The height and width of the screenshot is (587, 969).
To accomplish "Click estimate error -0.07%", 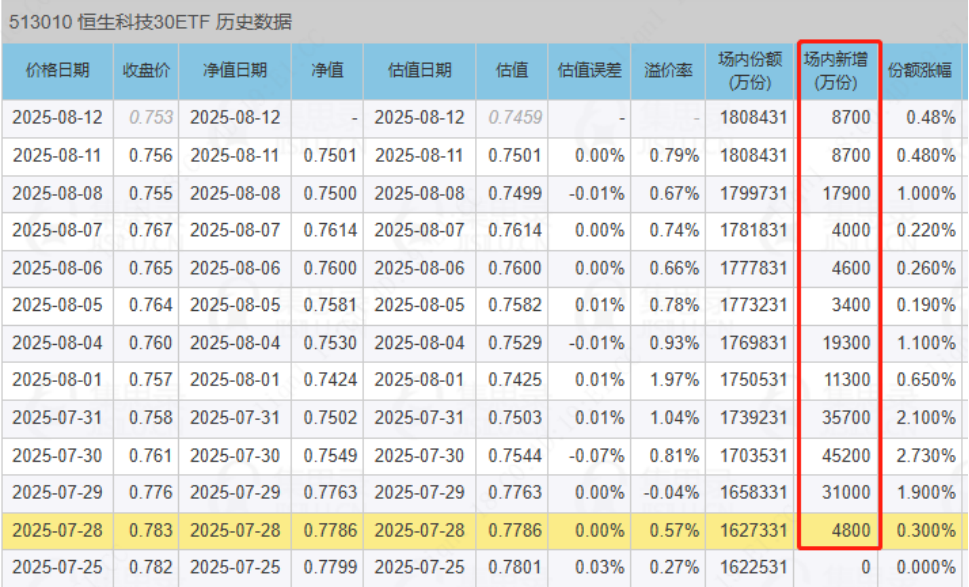I will 596,456.
